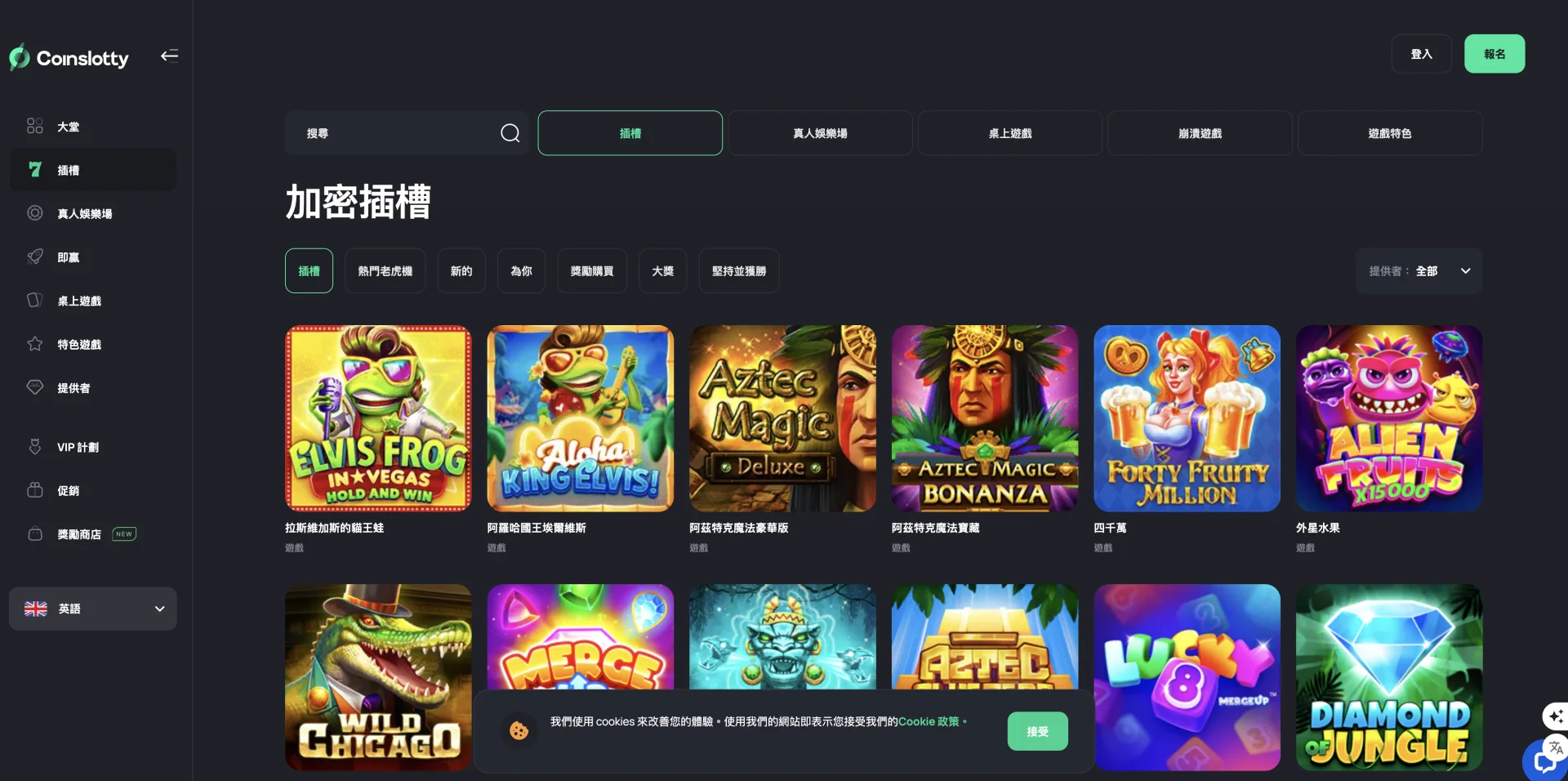This screenshot has height=781, width=1568.
Task: Click the 報名 sign-up button
Action: coord(1494,54)
